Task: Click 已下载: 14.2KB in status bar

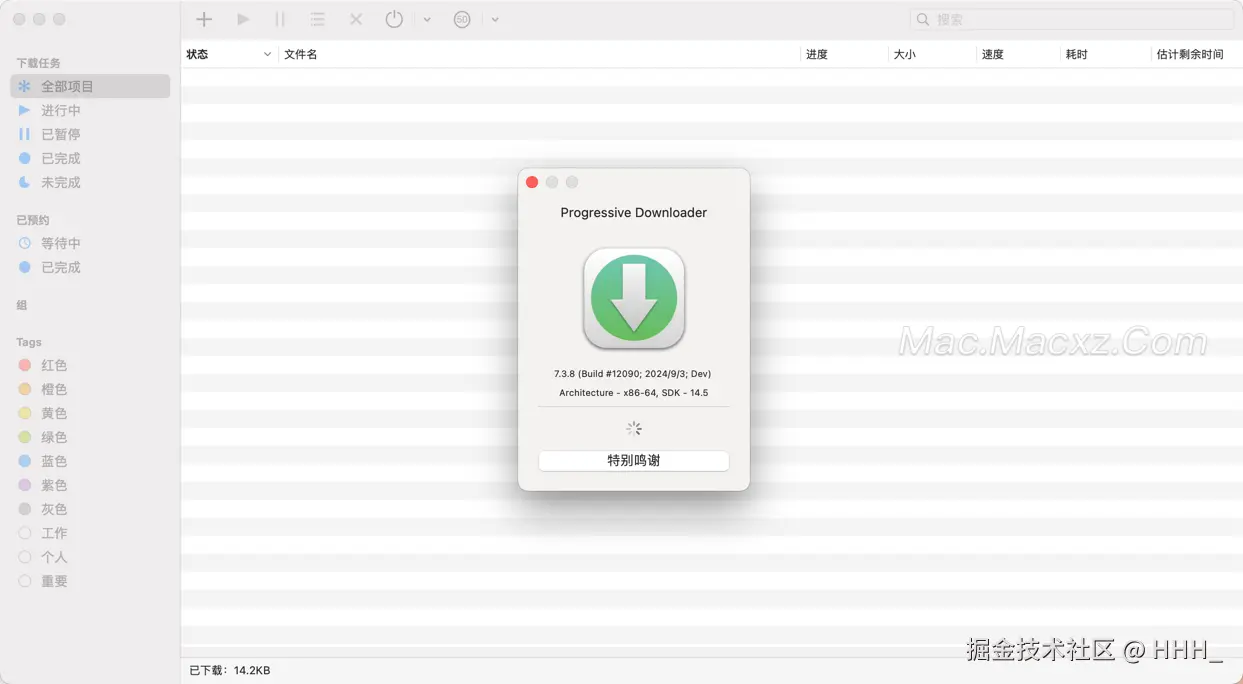Action: click(230, 670)
